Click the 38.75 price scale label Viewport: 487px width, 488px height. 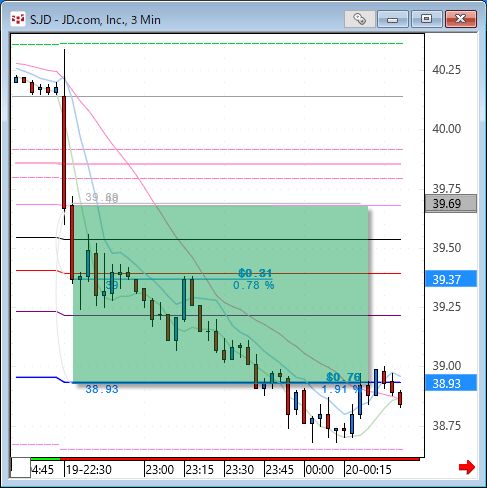pyautogui.click(x=446, y=426)
